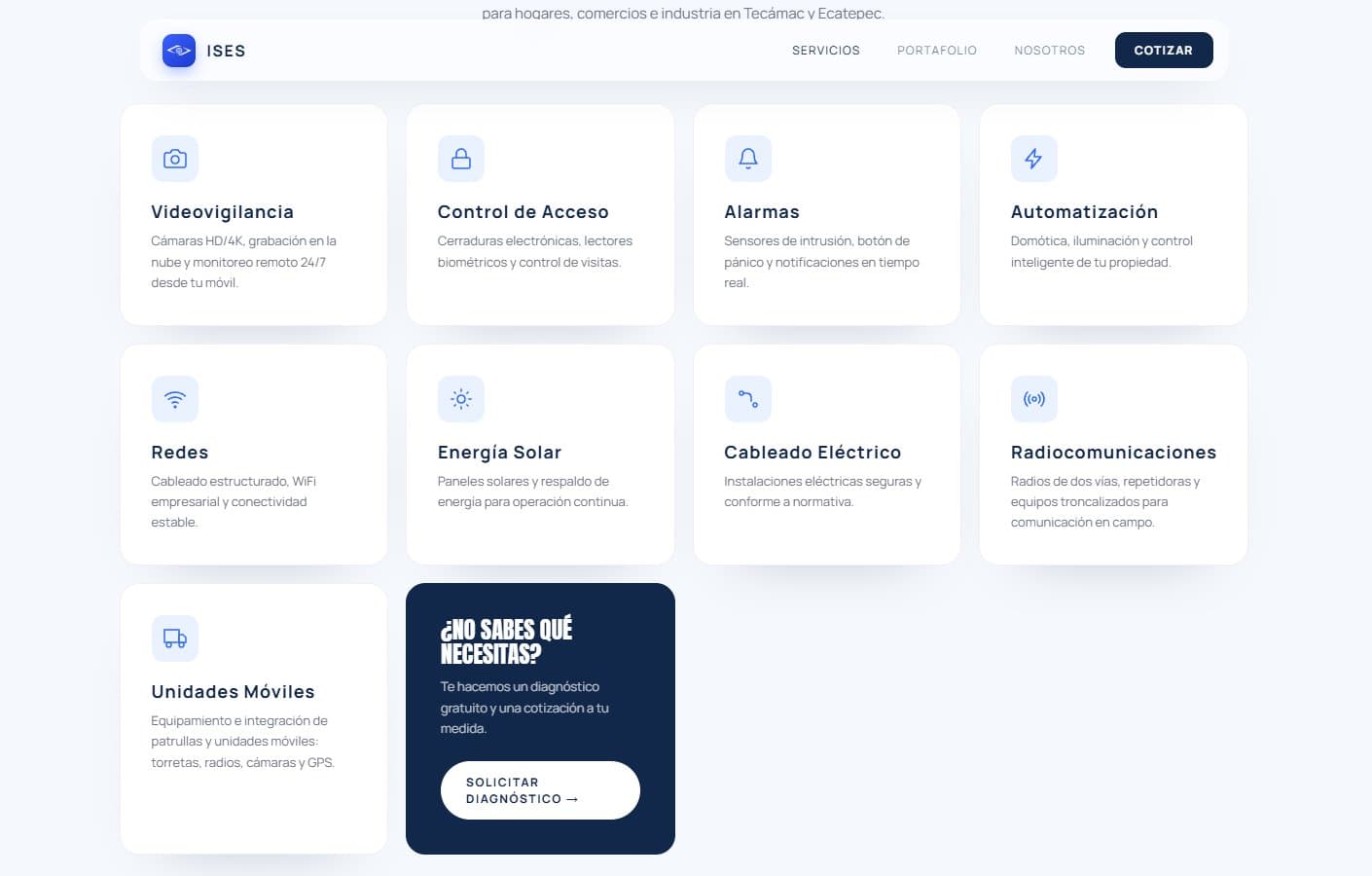Select the Control de Acceso heading
Viewport: 1372px width, 876px height.
[x=524, y=212]
